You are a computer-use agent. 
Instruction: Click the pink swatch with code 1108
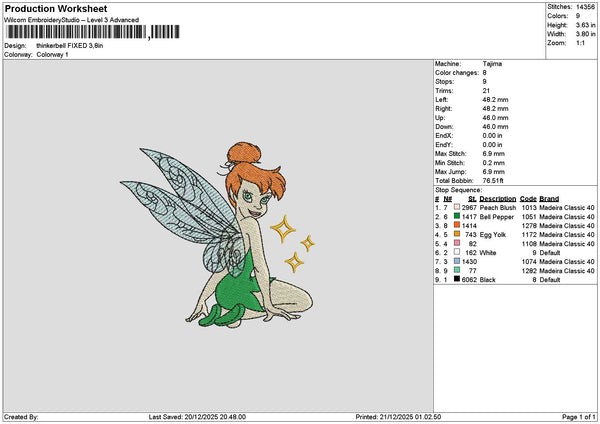point(457,243)
